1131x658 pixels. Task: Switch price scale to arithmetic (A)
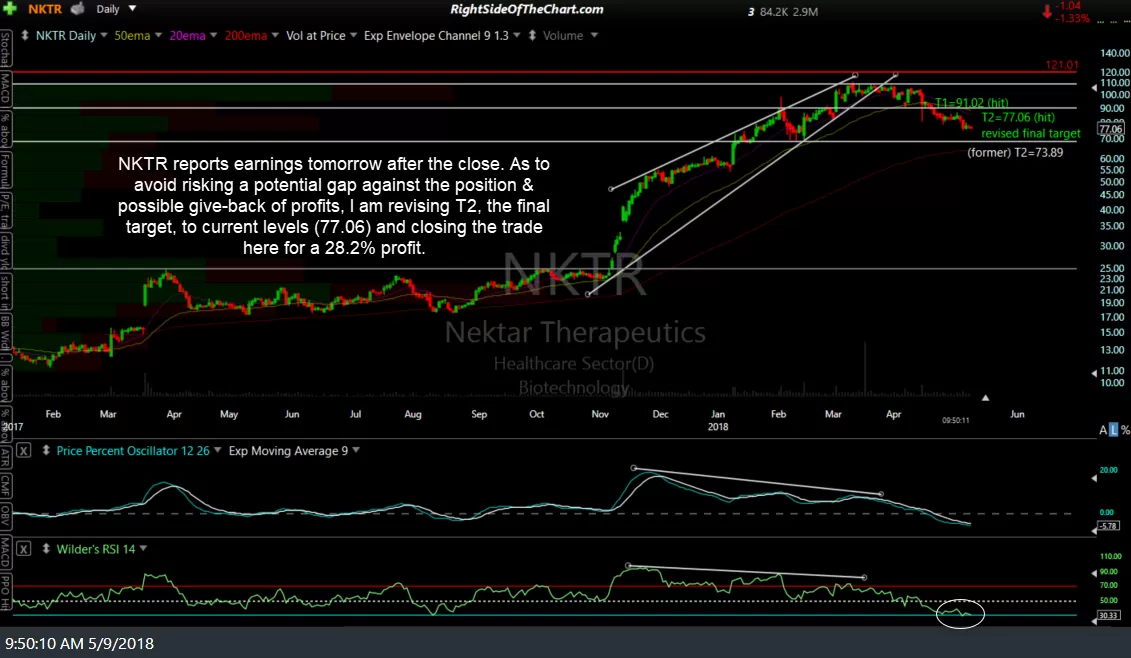tap(1103, 430)
